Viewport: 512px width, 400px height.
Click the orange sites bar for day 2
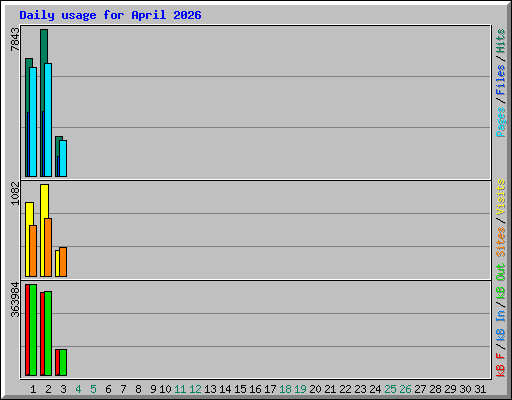click(x=48, y=248)
